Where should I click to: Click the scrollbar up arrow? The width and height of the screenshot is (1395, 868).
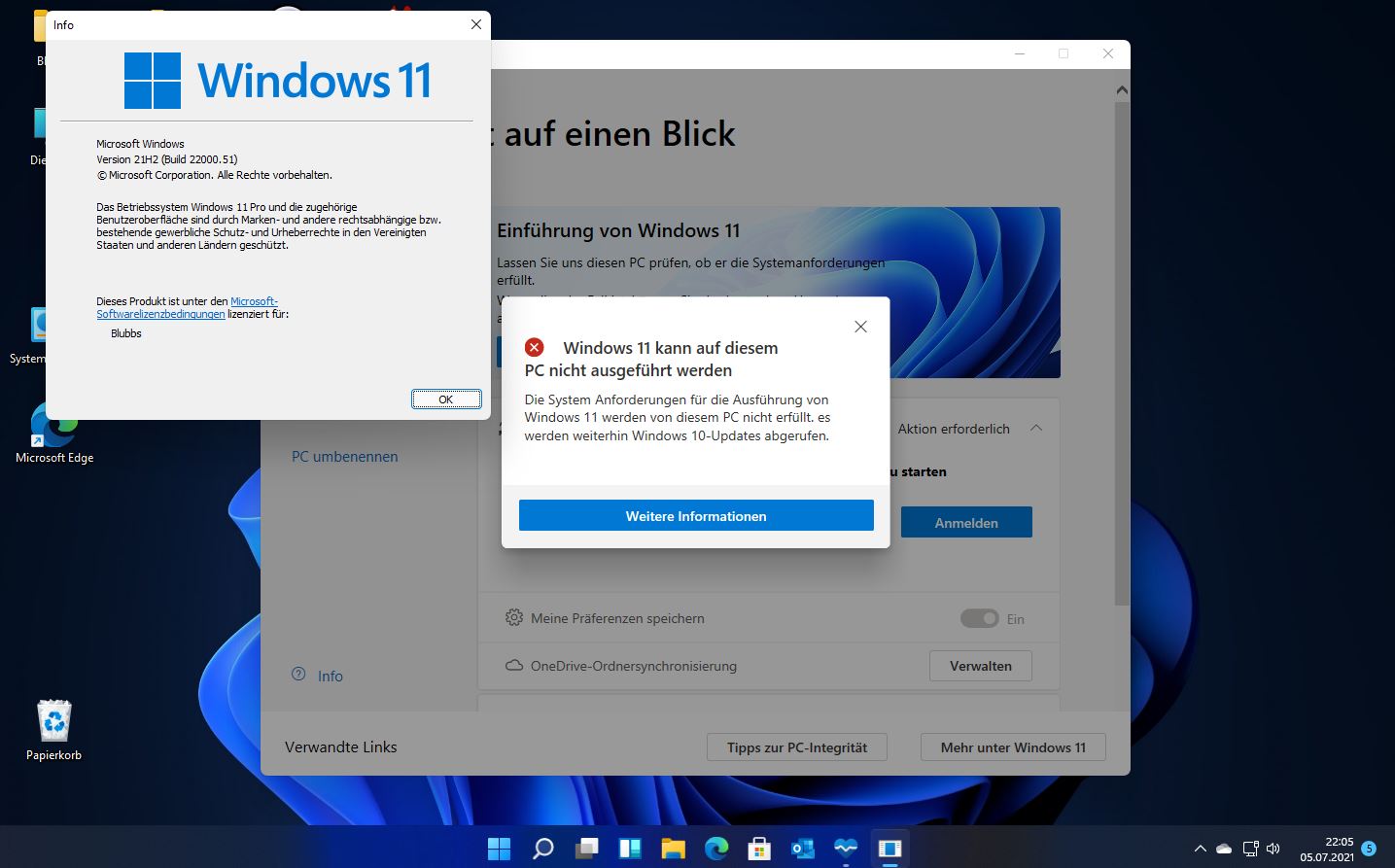coord(1122,90)
